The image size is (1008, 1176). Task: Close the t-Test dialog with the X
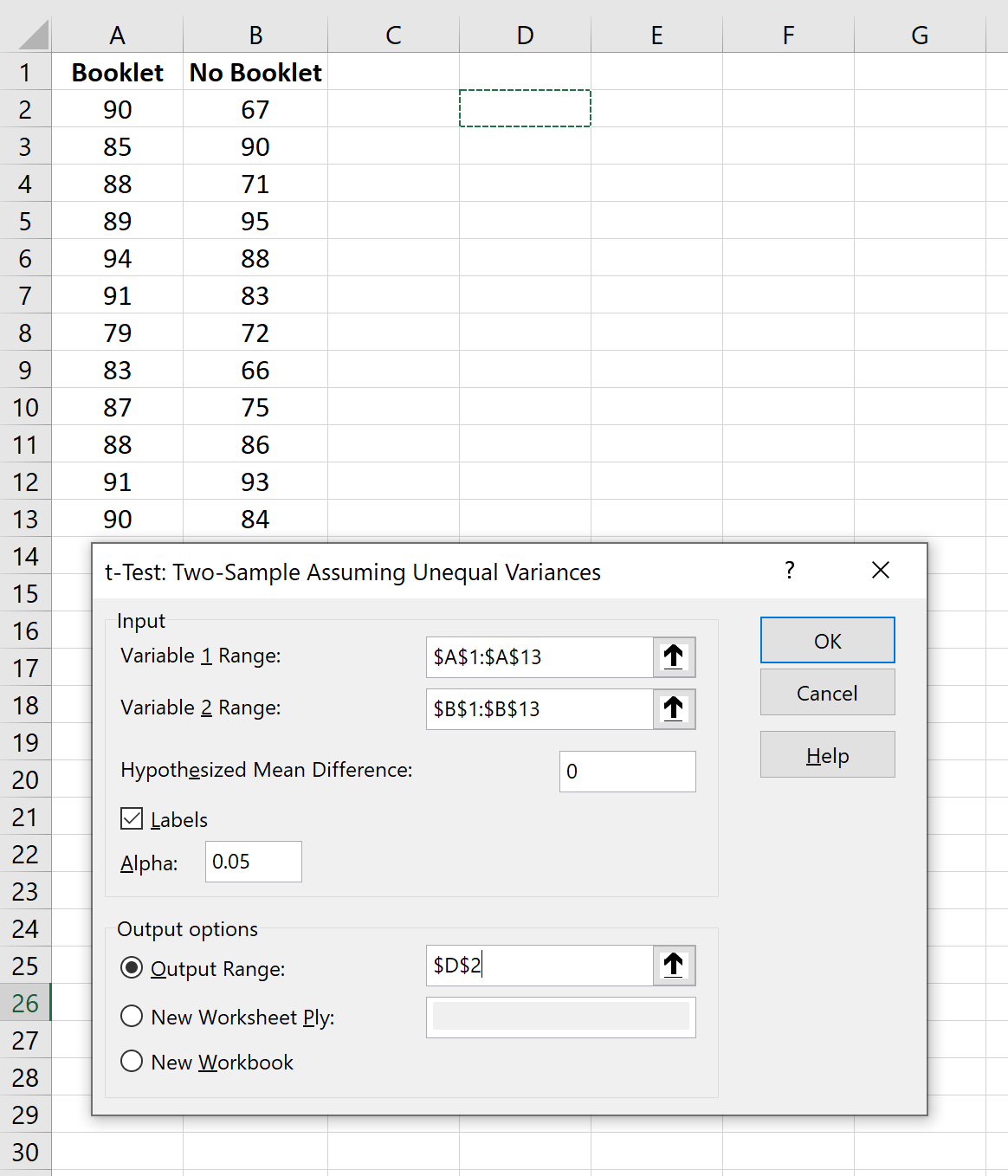pyautogui.click(x=881, y=571)
